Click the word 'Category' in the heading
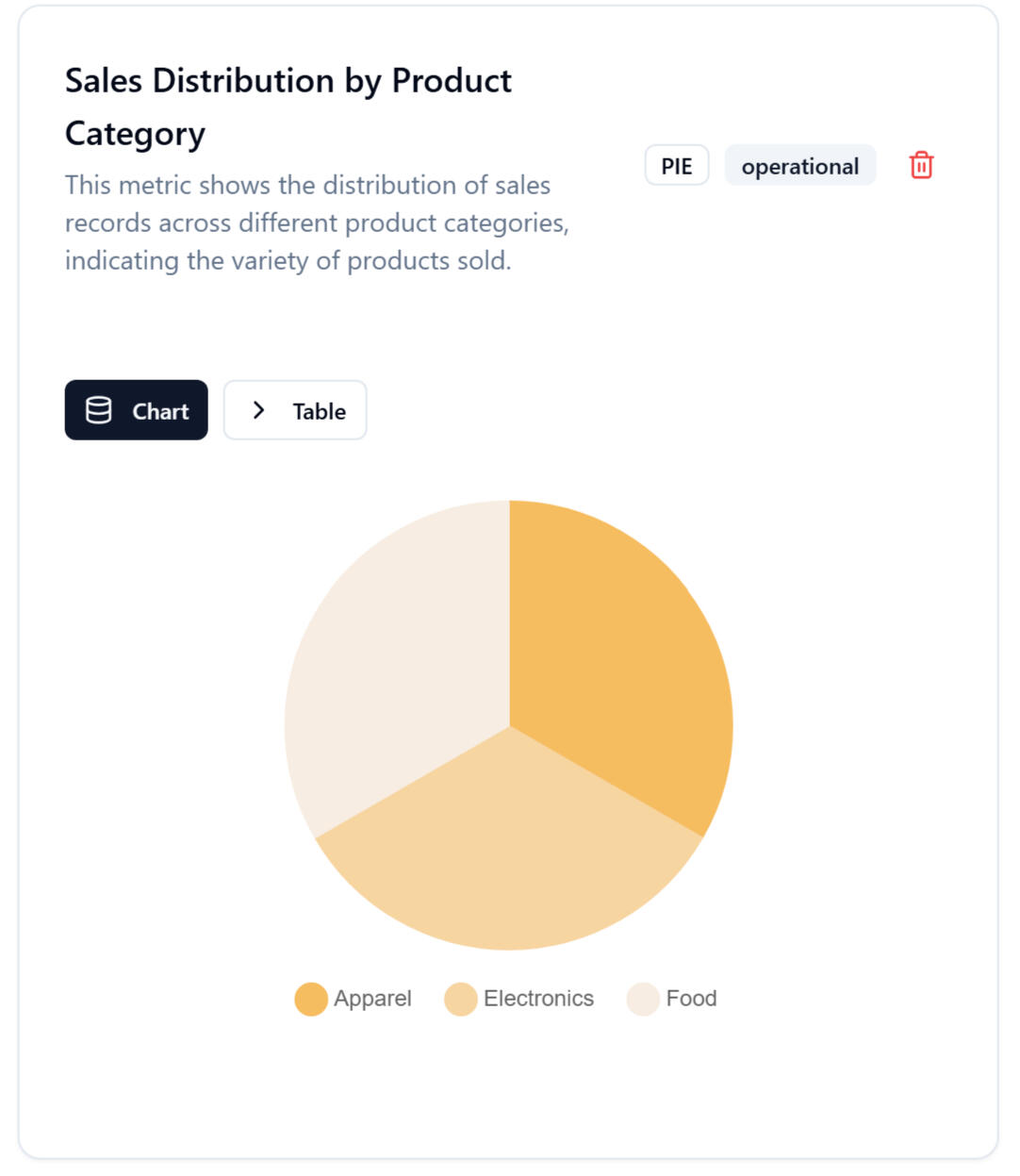Viewport: 1020px width, 1176px height. (135, 134)
